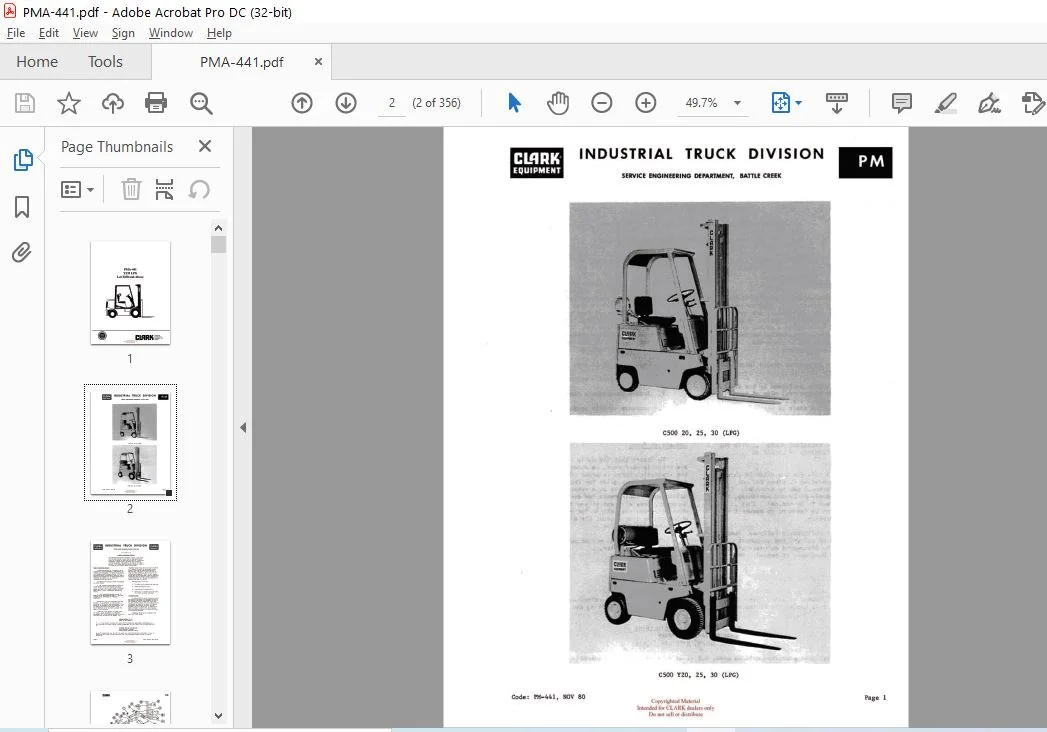Upload file to cloud icon
Viewport: 1047px width, 732px height.
(x=113, y=103)
